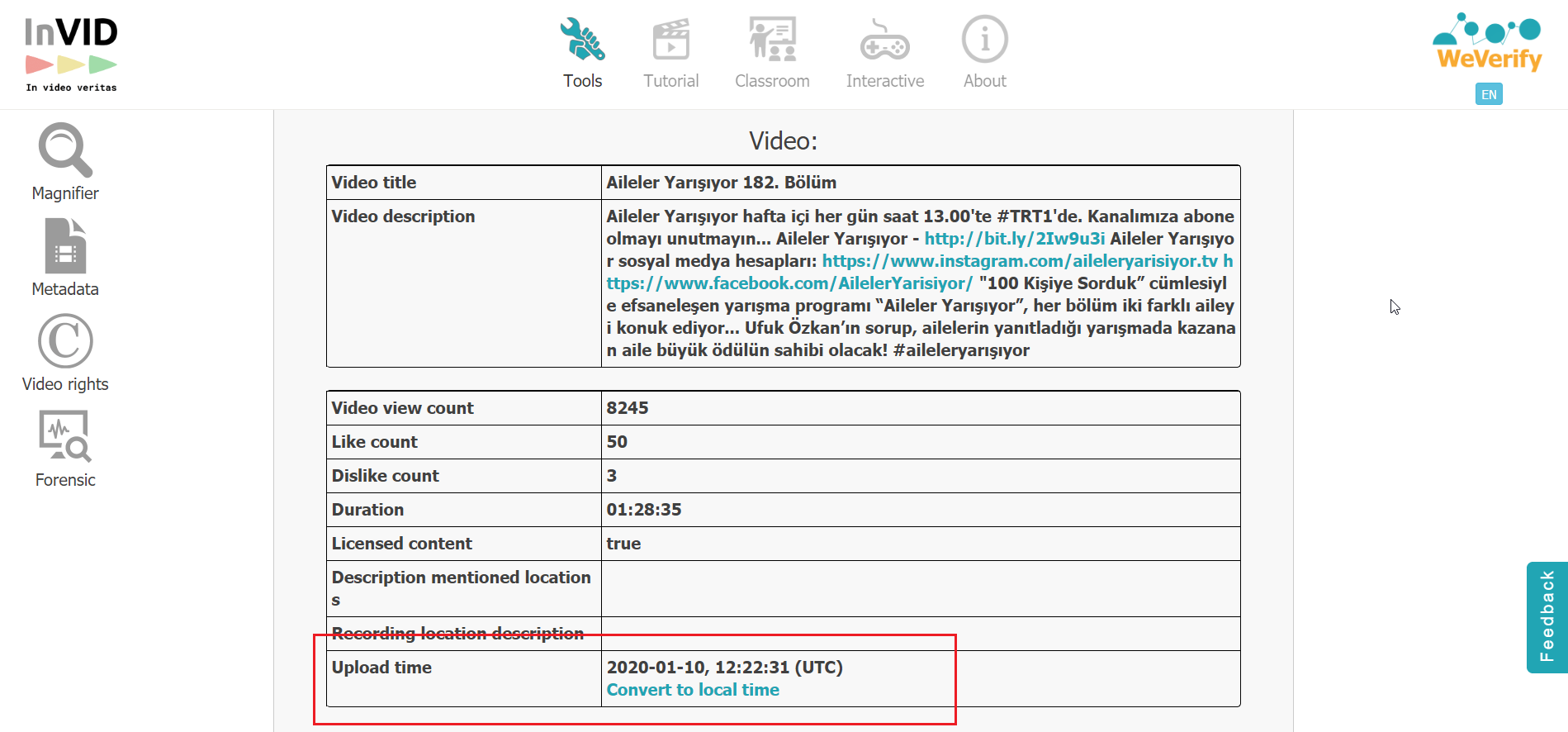Click the Metadata sidebar label
1568x732 pixels.
[x=65, y=289]
